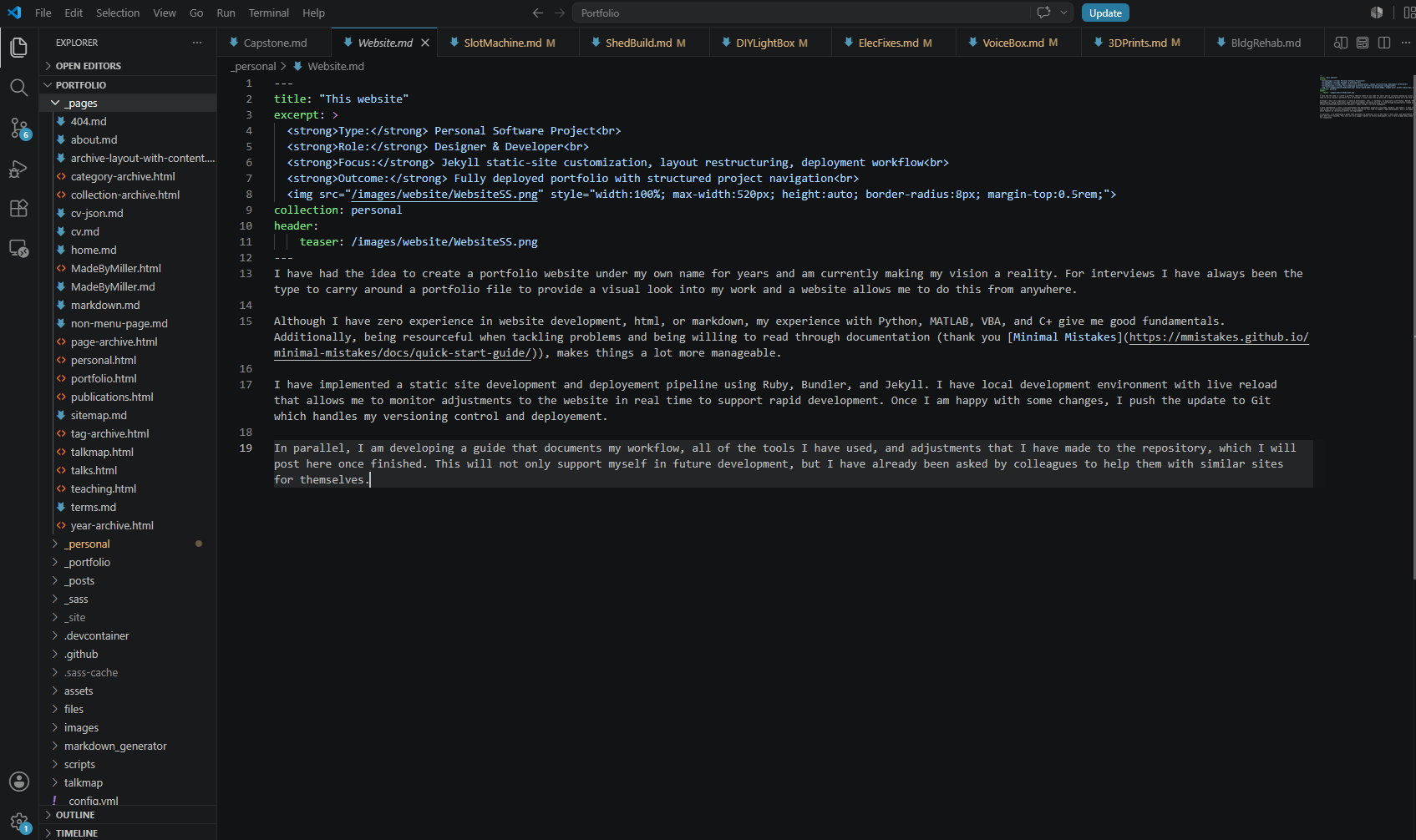Open the Run and Debug view
Screen dimensions: 1416x840
18,169
